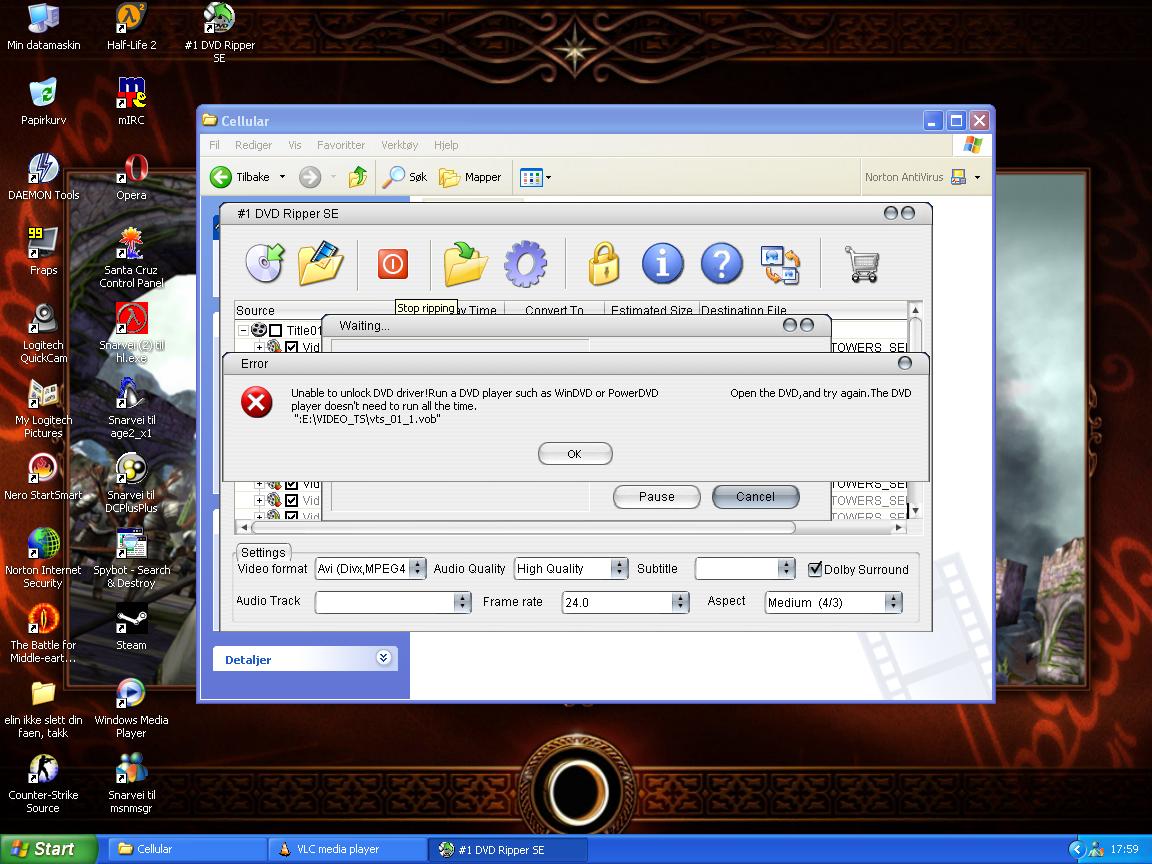Open the view mode dropdown in Cellular toolbar

536,177
